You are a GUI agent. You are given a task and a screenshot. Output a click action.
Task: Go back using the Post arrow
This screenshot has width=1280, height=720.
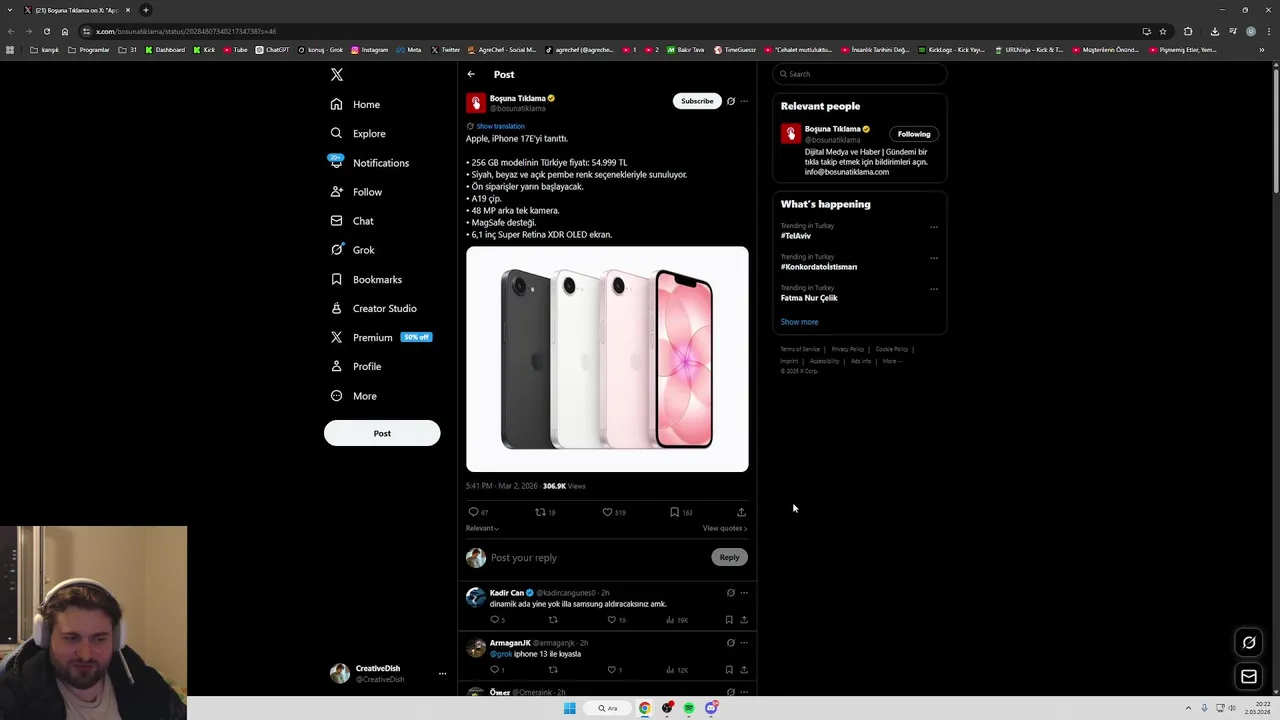pos(471,74)
